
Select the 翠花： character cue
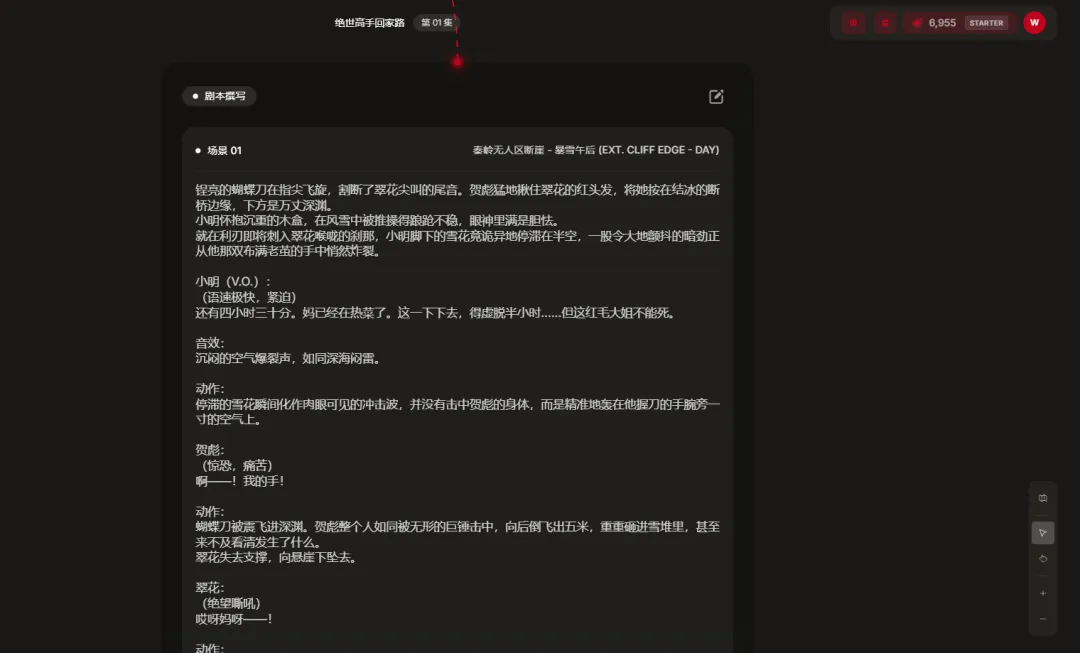tap(209, 588)
